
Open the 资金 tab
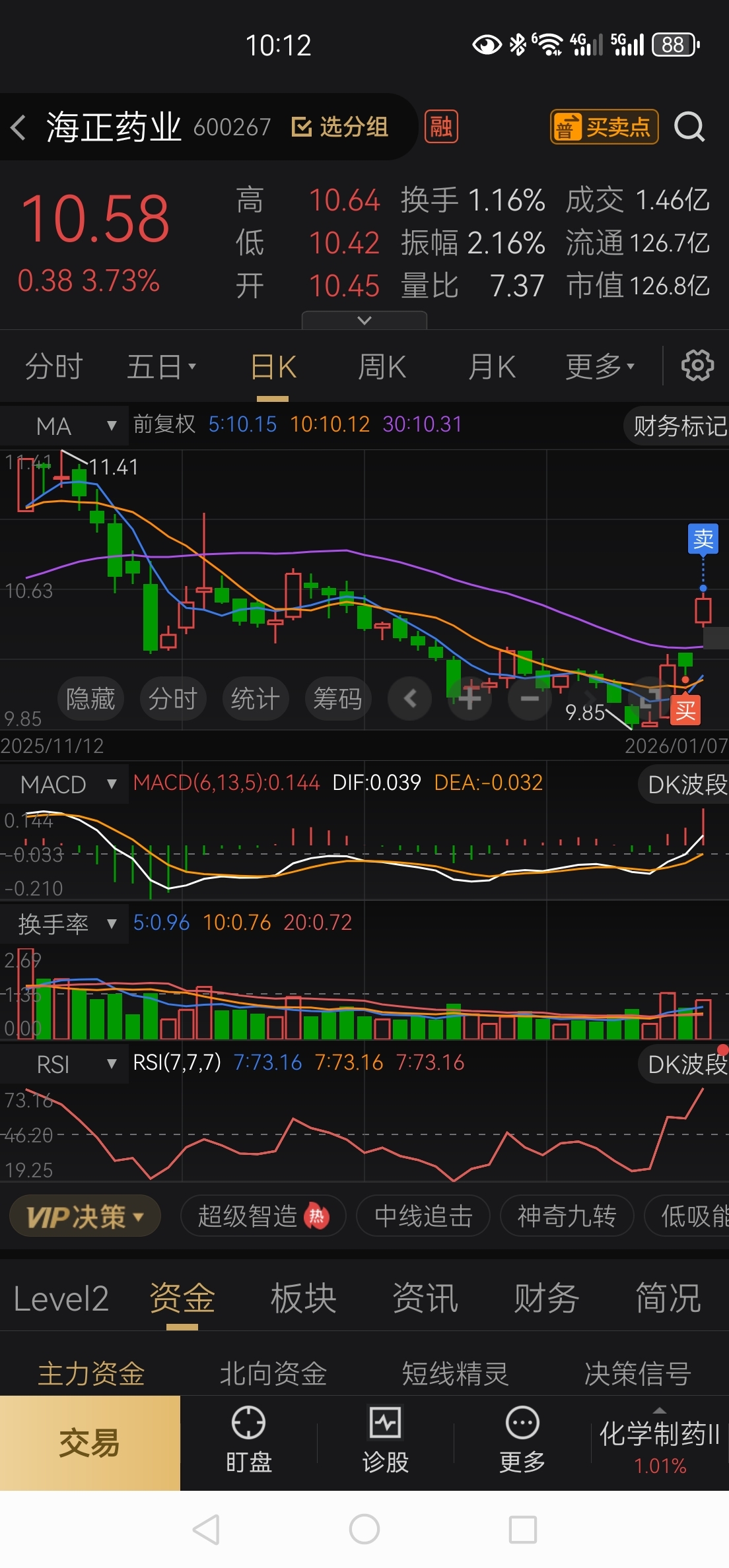(182, 1298)
